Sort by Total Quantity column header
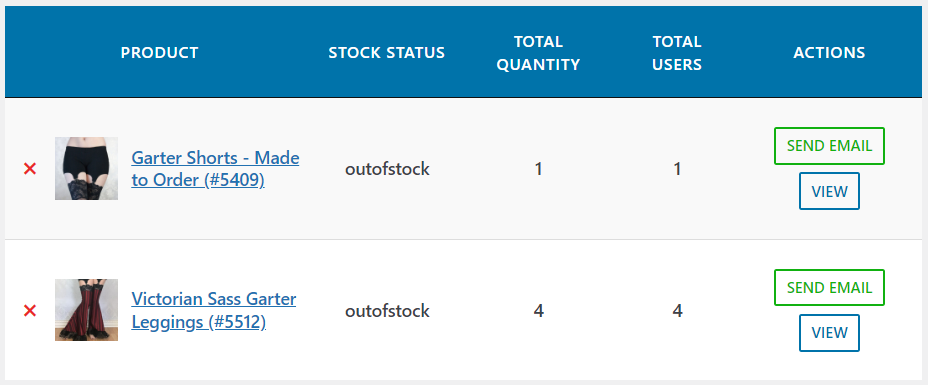 pos(538,53)
